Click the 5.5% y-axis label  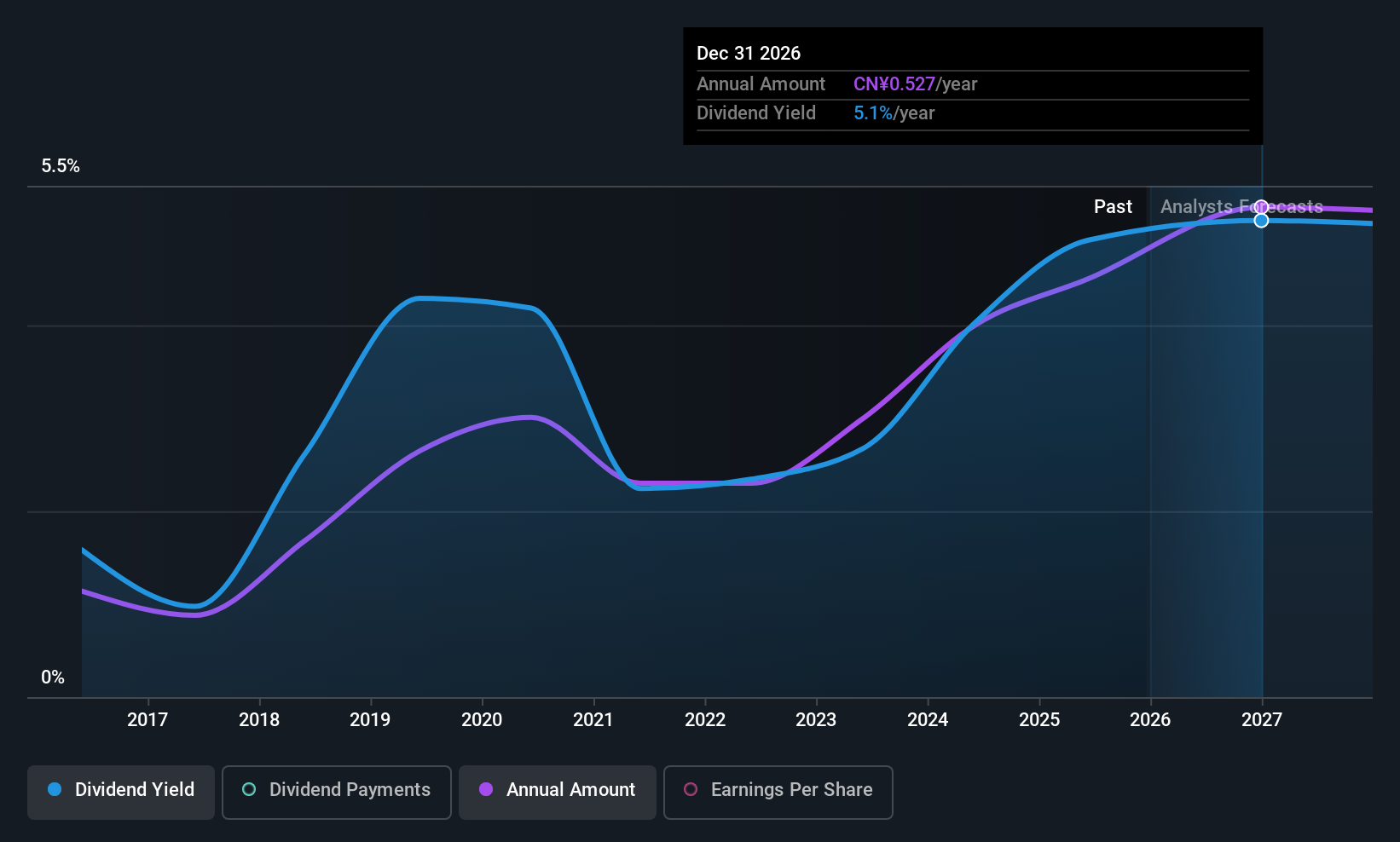[61, 166]
